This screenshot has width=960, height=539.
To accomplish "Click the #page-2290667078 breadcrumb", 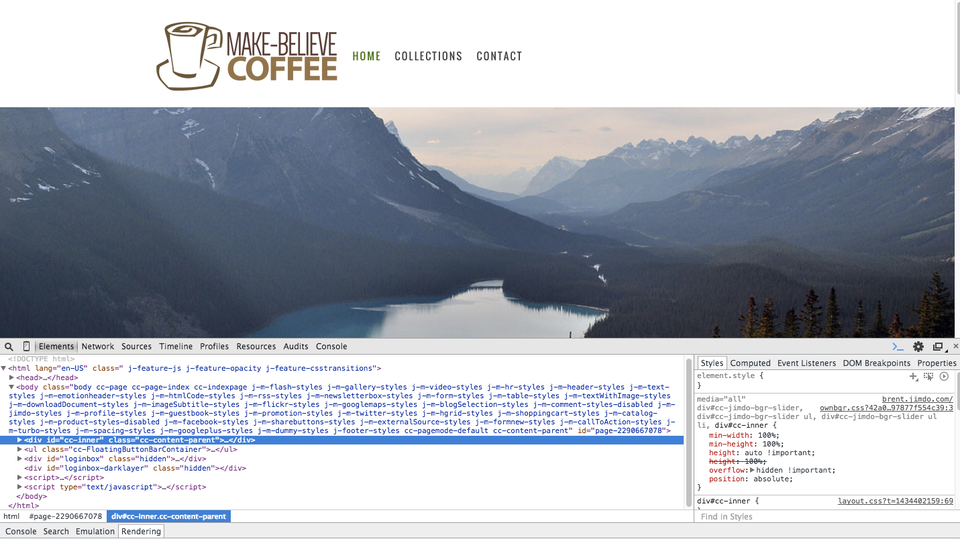I will point(66,516).
